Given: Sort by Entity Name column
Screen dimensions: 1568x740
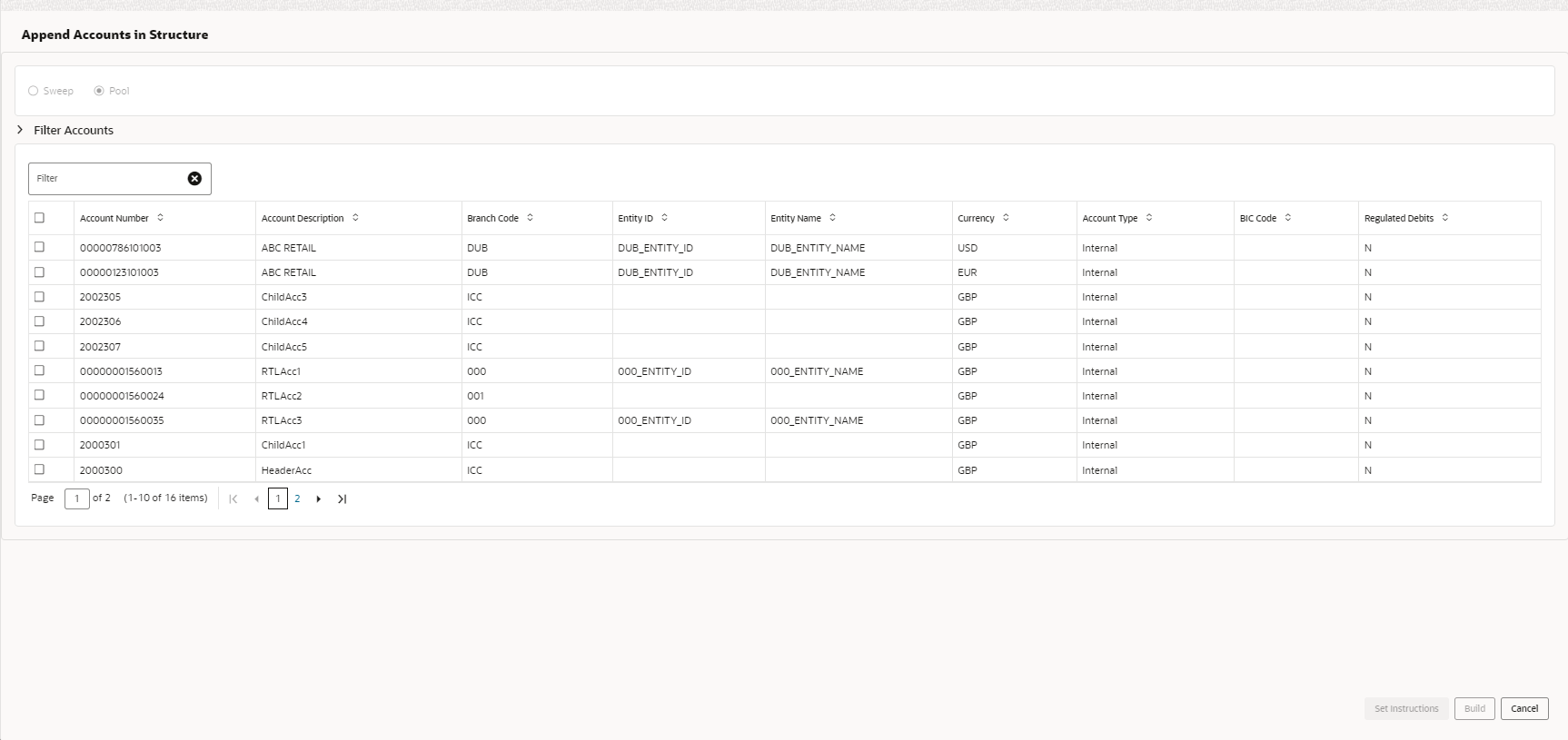Looking at the screenshot, I should [833, 218].
